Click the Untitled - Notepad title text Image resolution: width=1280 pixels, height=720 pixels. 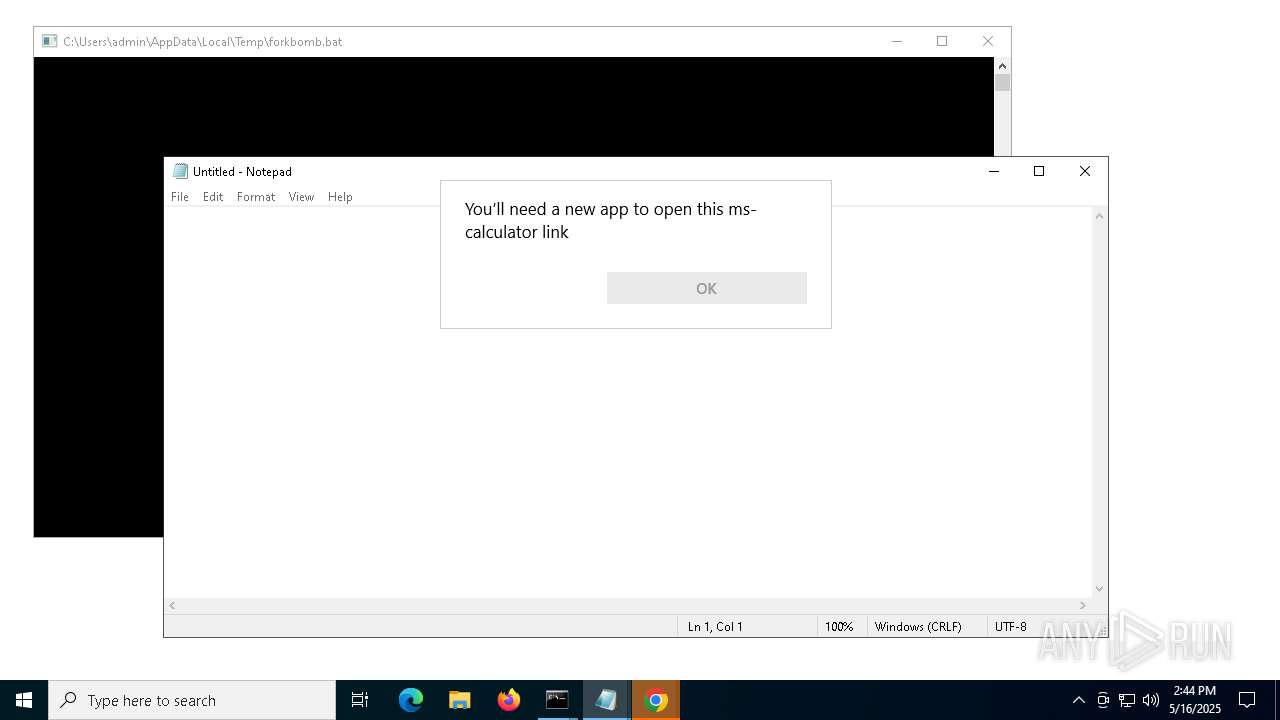[x=242, y=171]
